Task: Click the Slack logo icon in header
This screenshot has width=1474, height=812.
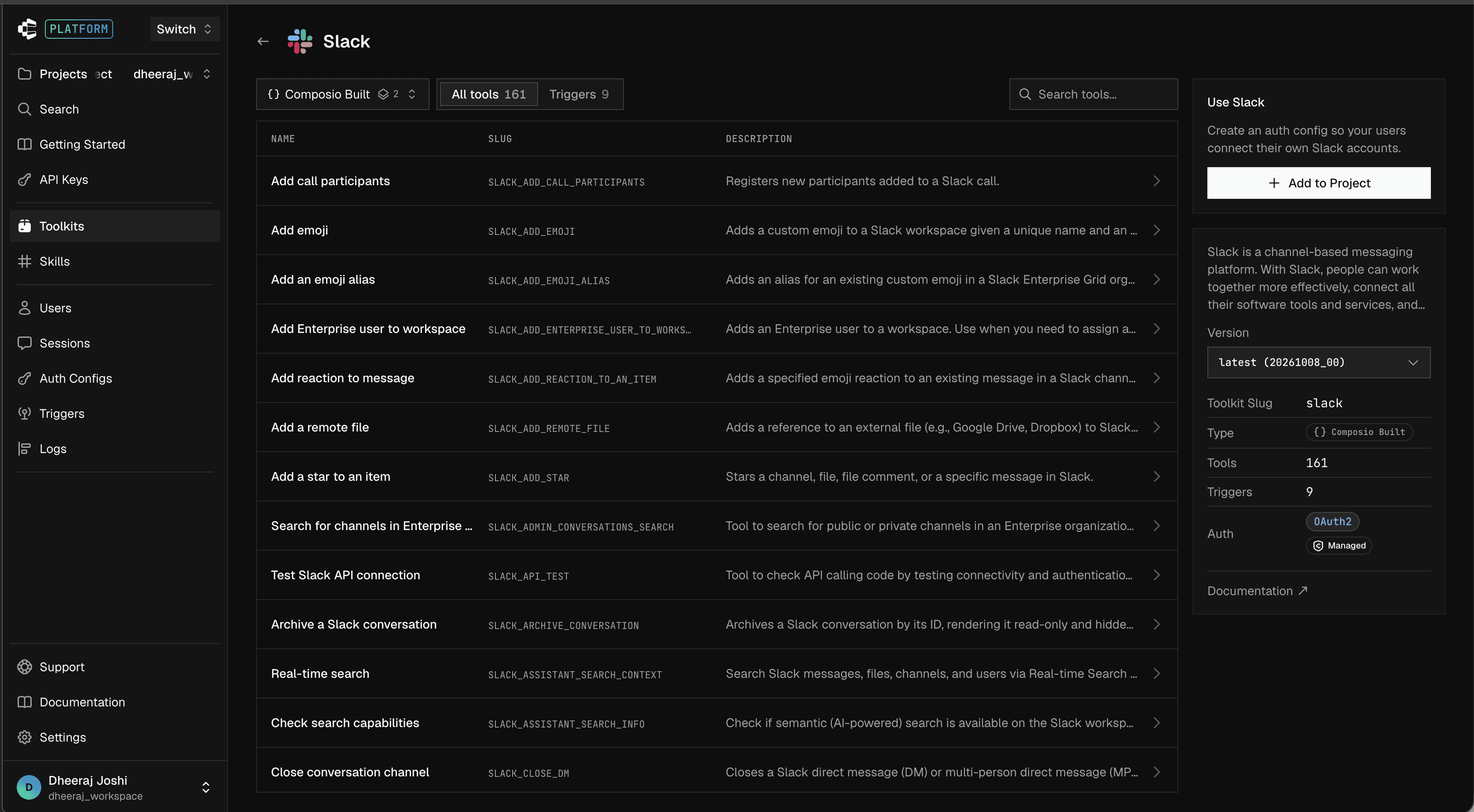Action: click(300, 41)
